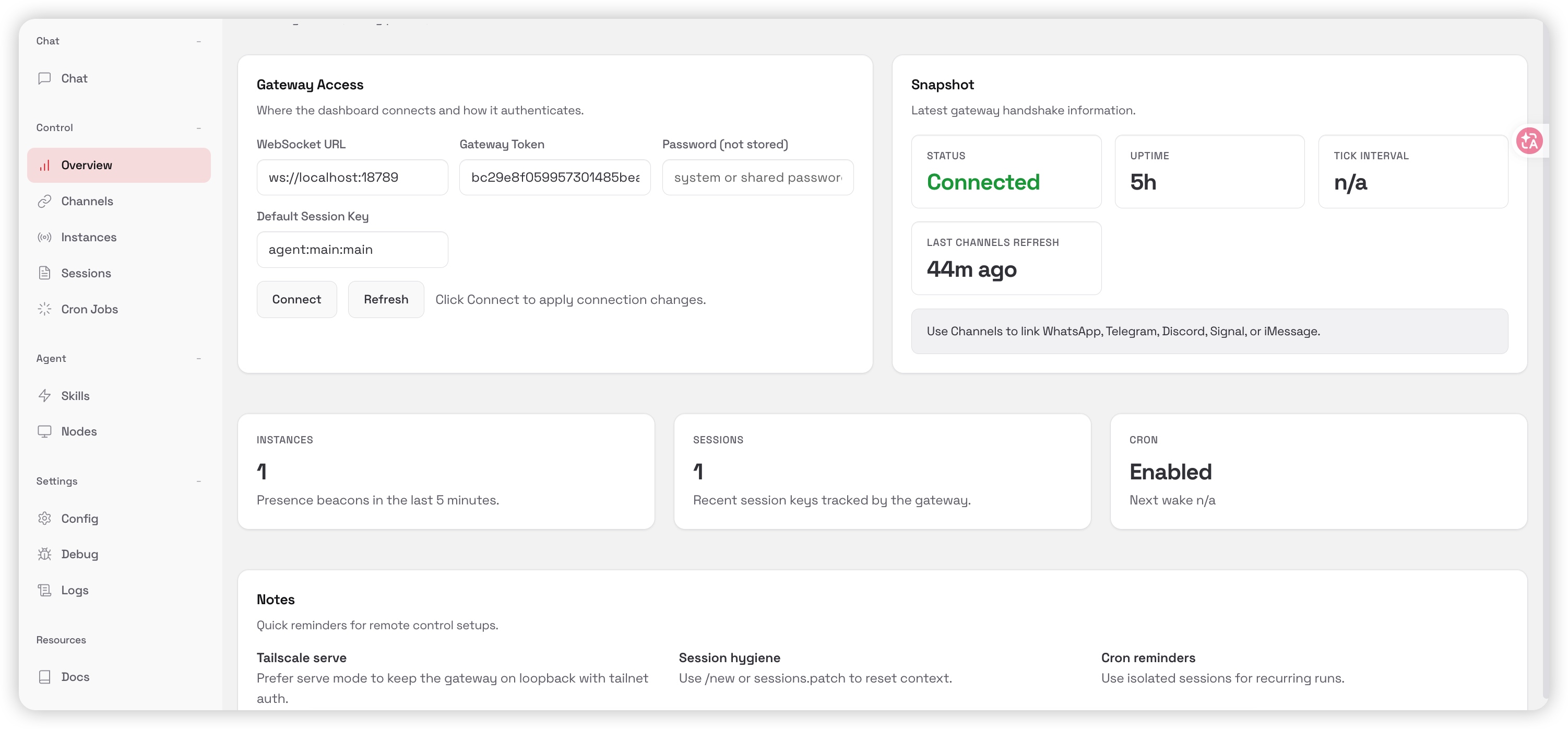Click the Skills lightning bolt icon

pyautogui.click(x=44, y=396)
